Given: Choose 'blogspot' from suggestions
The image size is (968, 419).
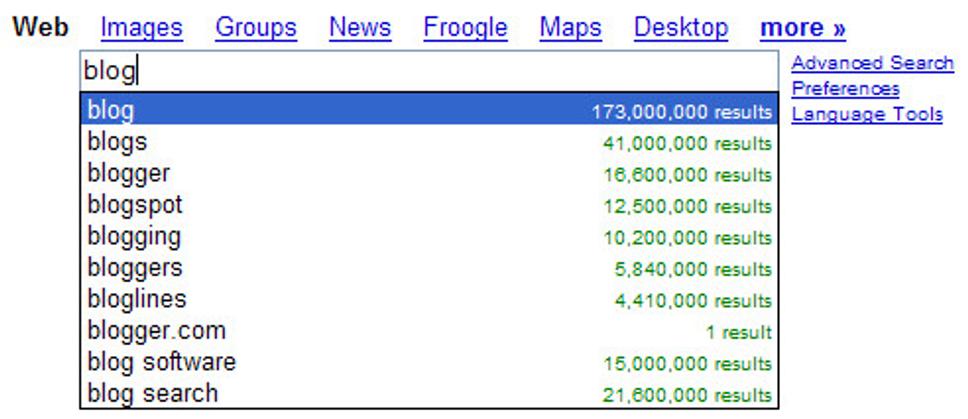Looking at the screenshot, I should 429,205.
